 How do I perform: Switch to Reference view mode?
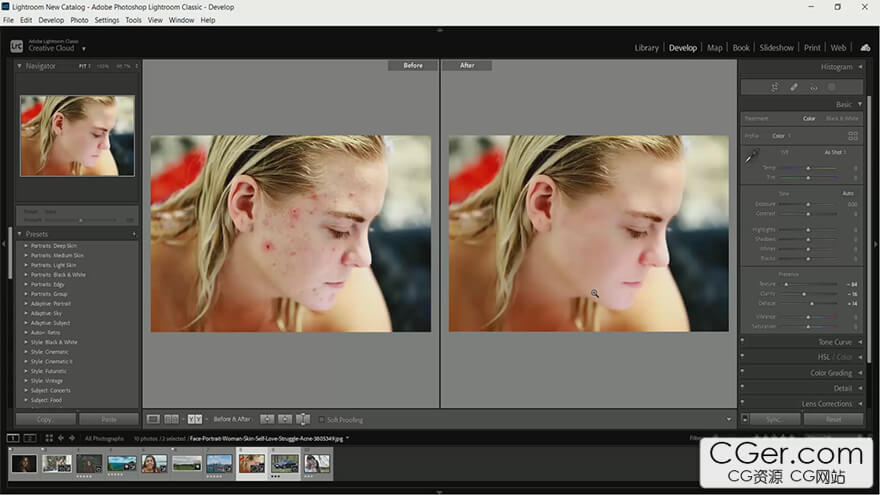(x=171, y=419)
